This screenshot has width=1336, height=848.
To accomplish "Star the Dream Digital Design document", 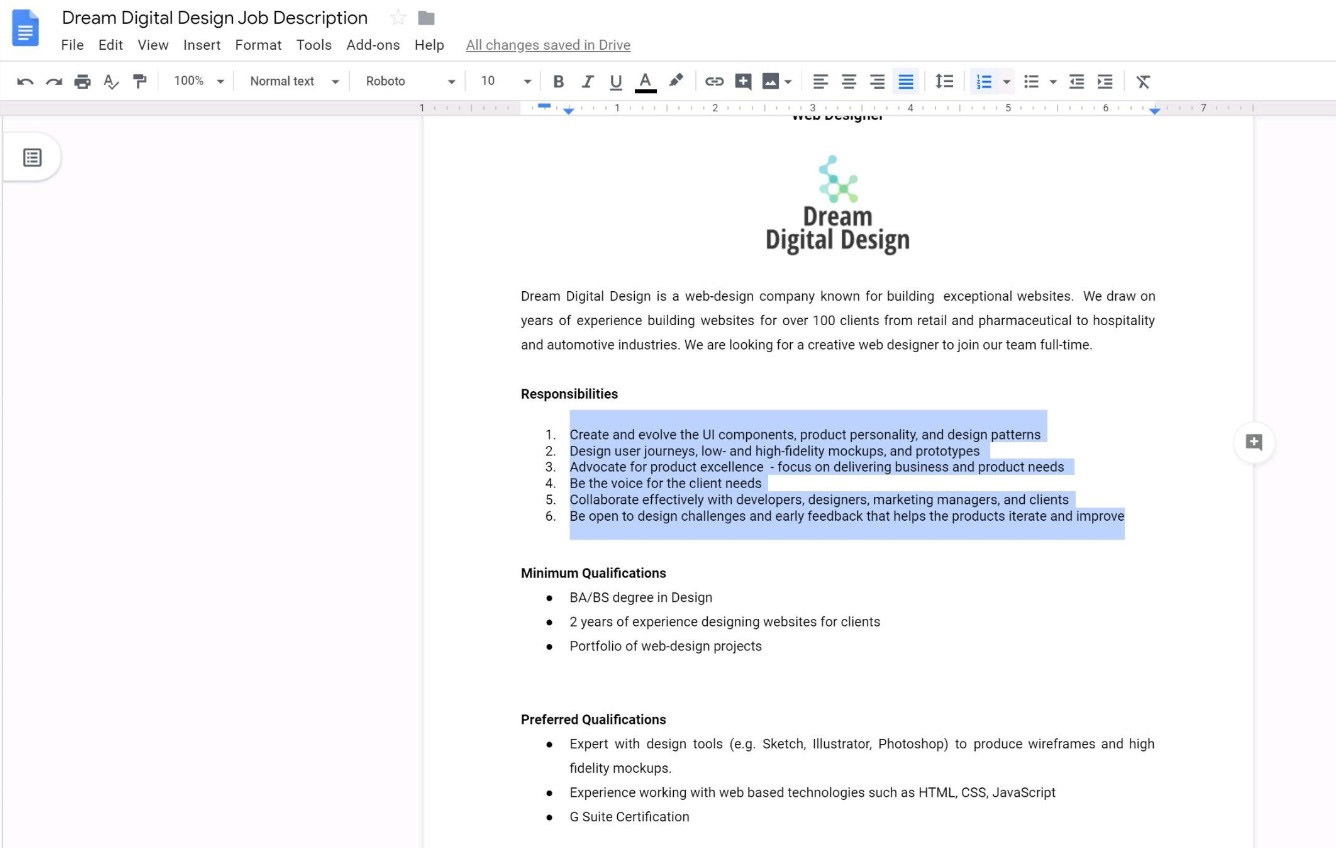I will click(398, 18).
